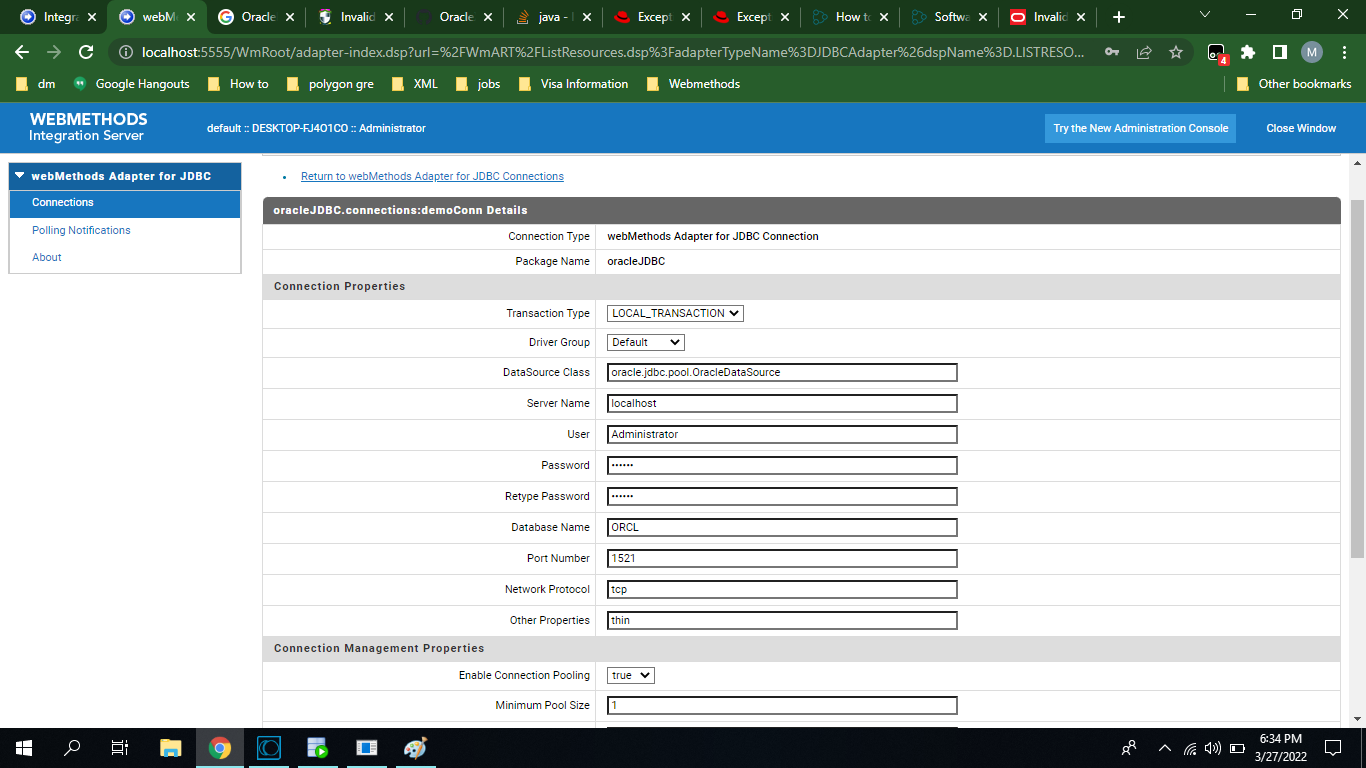Image resolution: width=1366 pixels, height=768 pixels.
Task: Open the tab search chevron
Action: tap(1204, 15)
